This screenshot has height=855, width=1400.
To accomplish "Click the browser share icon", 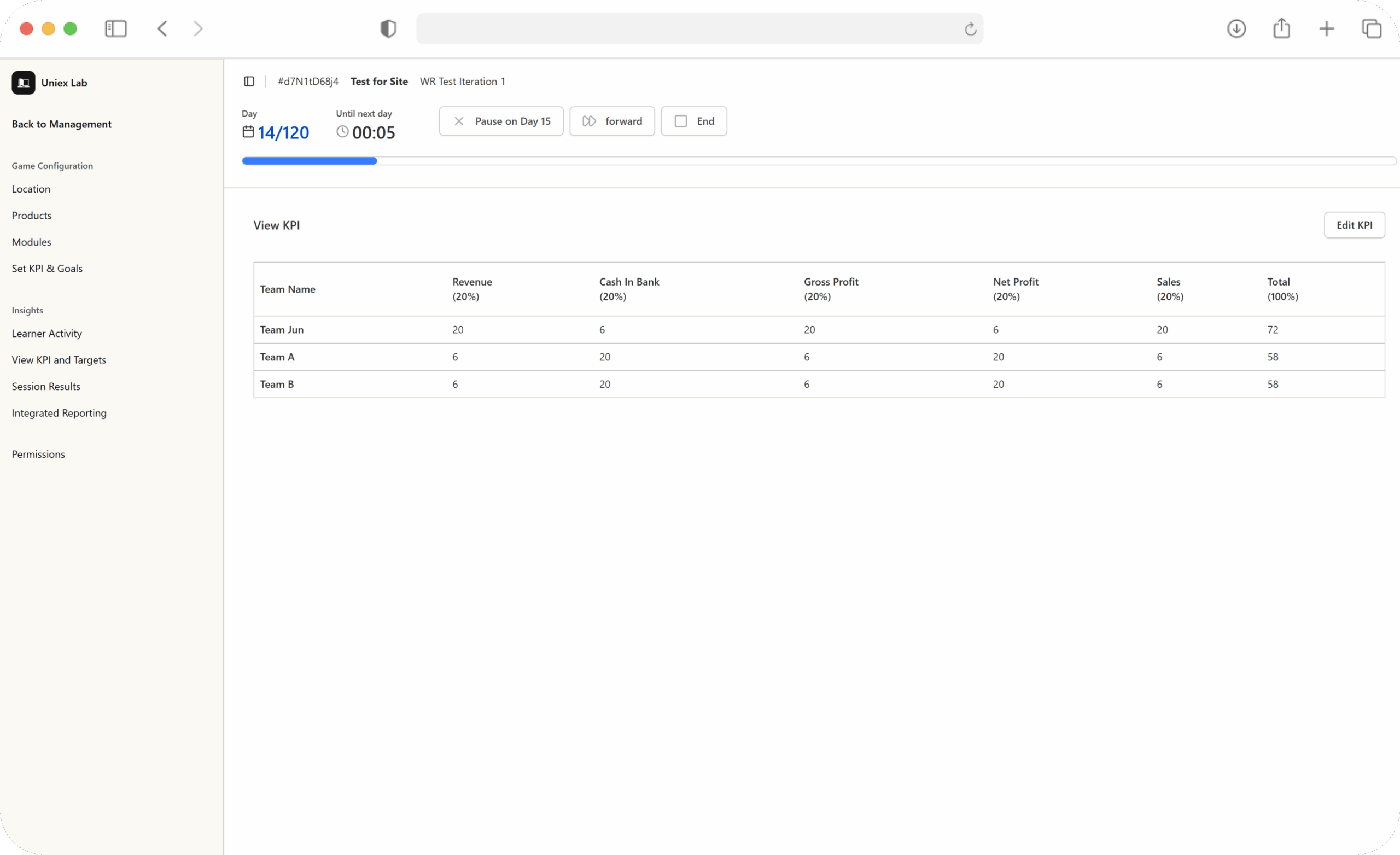I will tap(1281, 28).
